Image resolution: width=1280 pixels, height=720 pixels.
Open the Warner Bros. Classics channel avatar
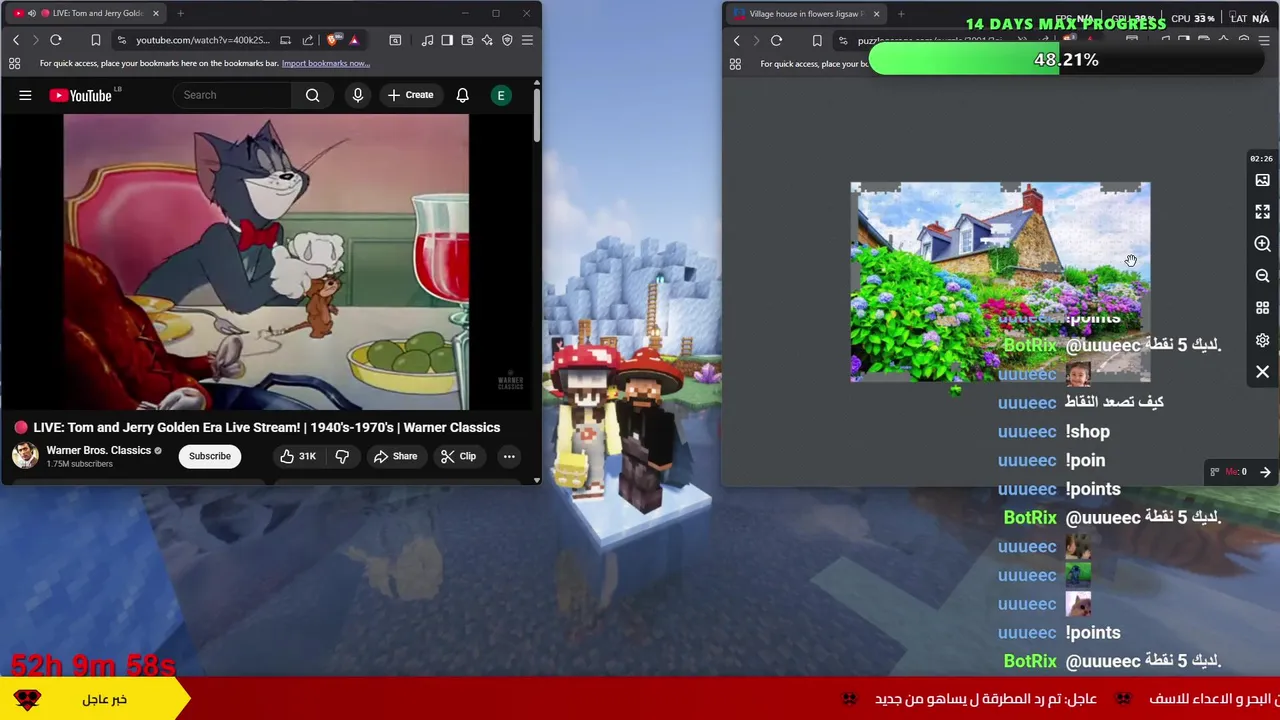[25, 455]
